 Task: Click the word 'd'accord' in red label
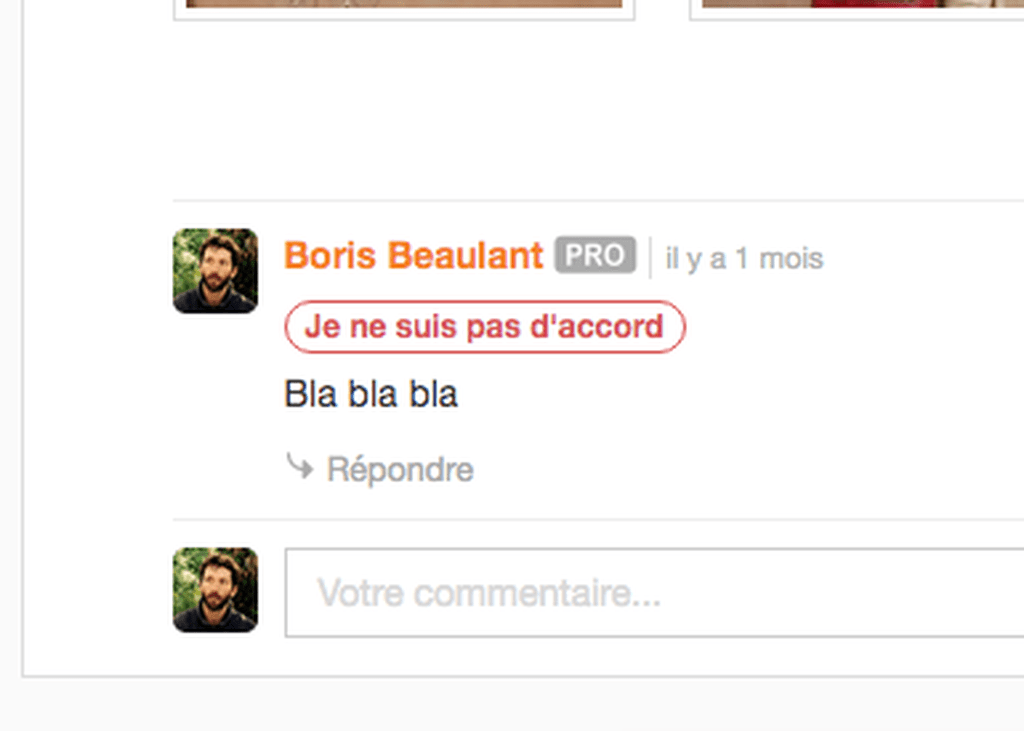pos(597,326)
